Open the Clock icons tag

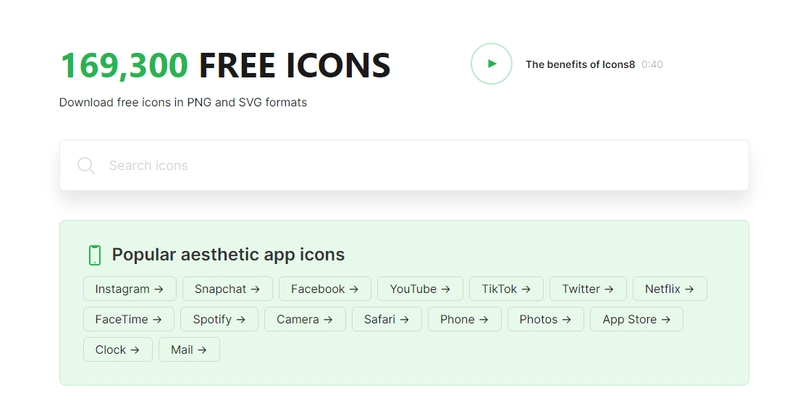pyautogui.click(x=118, y=350)
